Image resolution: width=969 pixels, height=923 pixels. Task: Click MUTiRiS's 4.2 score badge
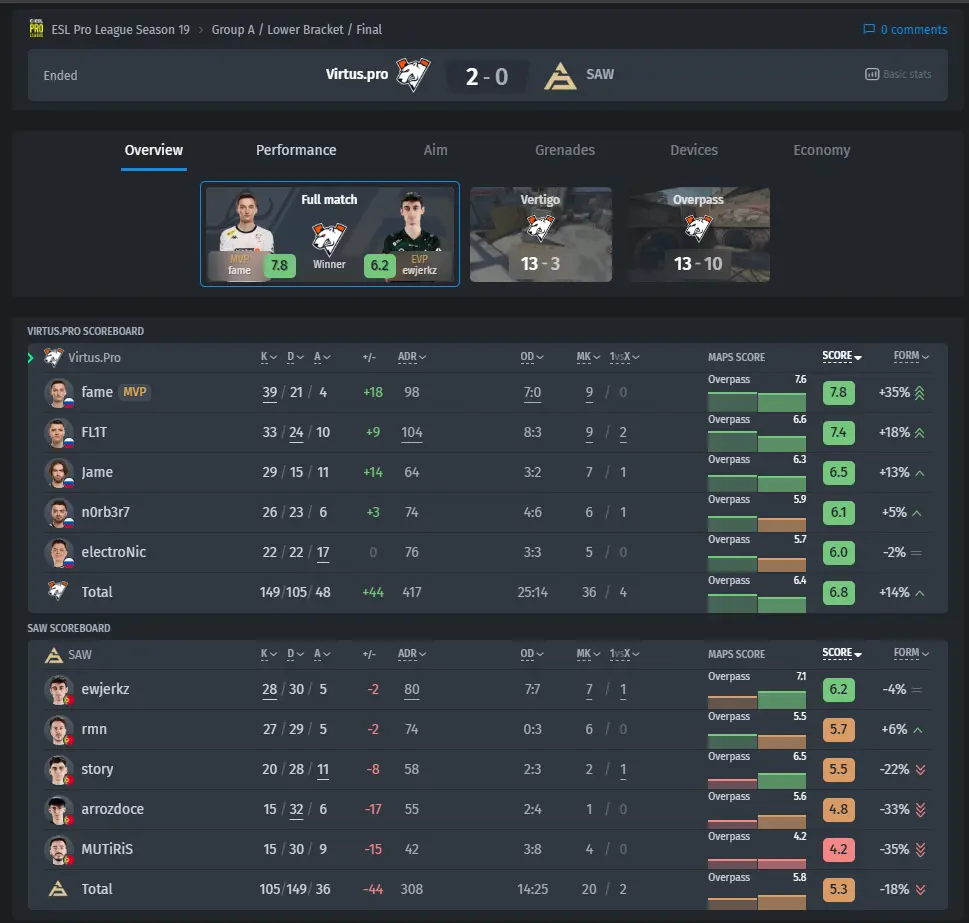coord(839,849)
